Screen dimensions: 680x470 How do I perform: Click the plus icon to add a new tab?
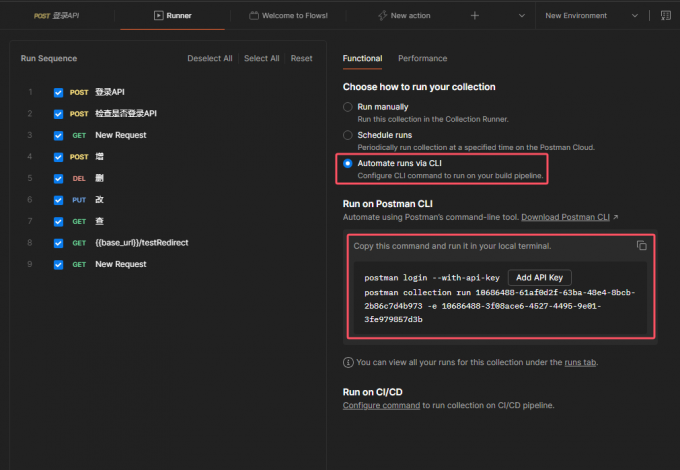[475, 16]
